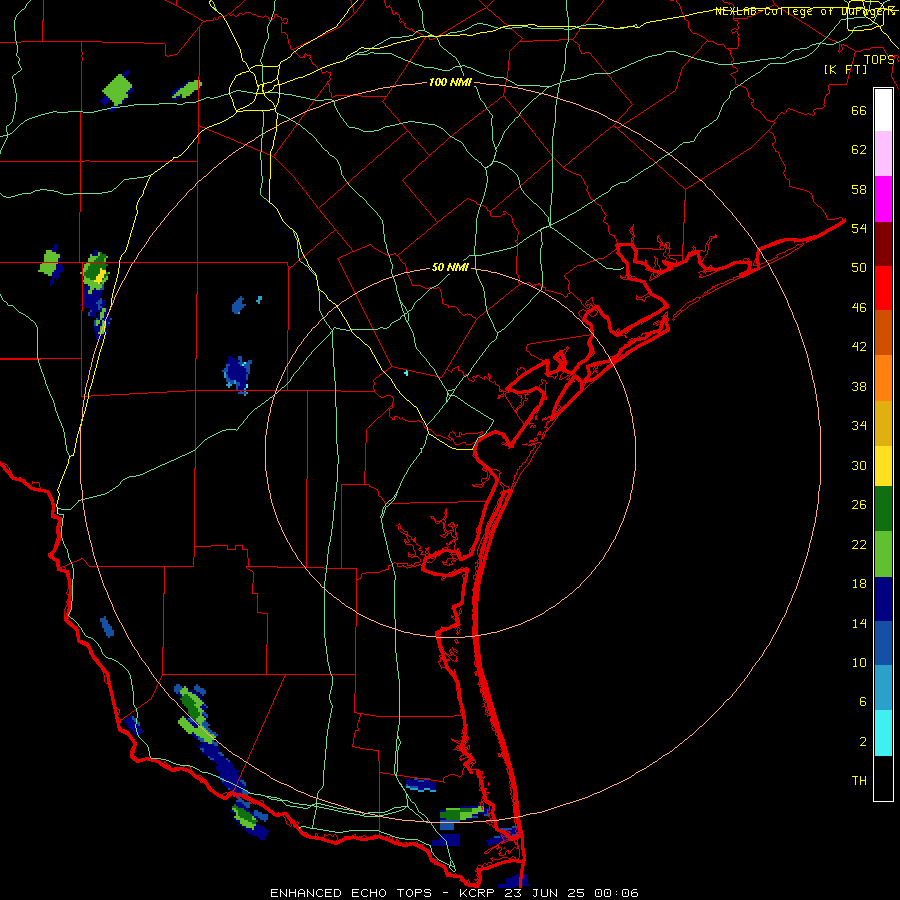Pick the medium blue legend swatch
Screen dimensions: 900x900
click(883, 643)
